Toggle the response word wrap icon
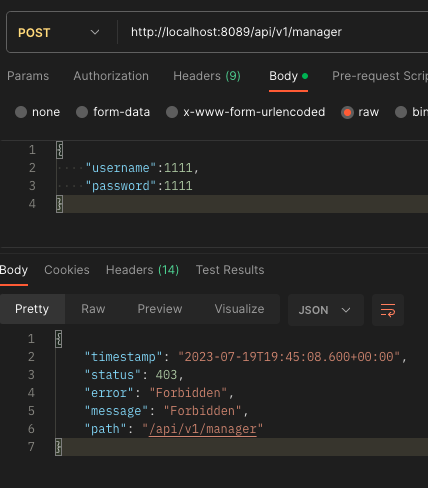The height and width of the screenshot is (488, 428). click(388, 310)
